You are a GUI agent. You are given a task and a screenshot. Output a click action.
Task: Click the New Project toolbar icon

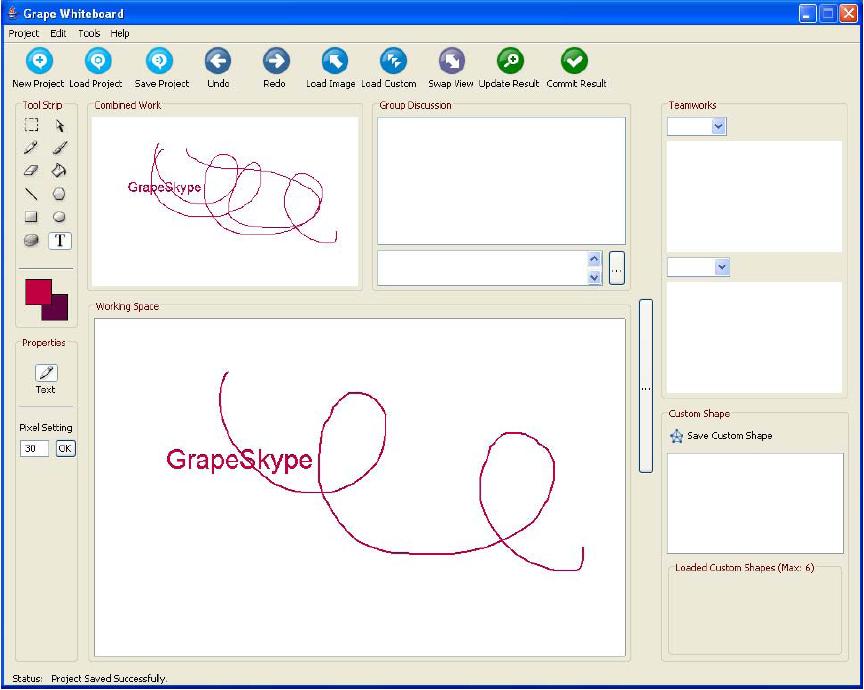click(39, 61)
